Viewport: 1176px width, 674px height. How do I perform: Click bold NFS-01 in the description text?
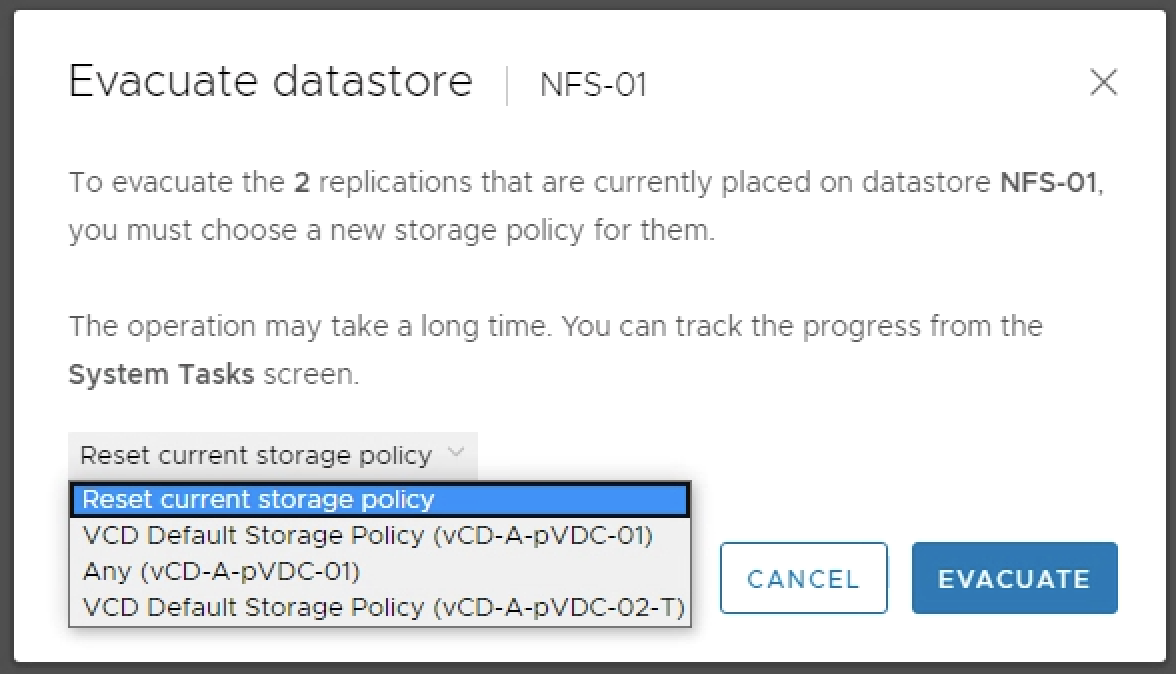pyautogui.click(x=1049, y=183)
